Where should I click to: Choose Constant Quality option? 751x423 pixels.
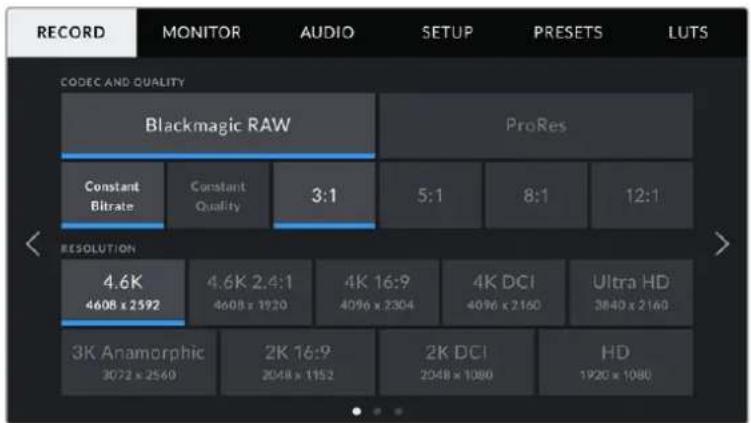coord(218,196)
